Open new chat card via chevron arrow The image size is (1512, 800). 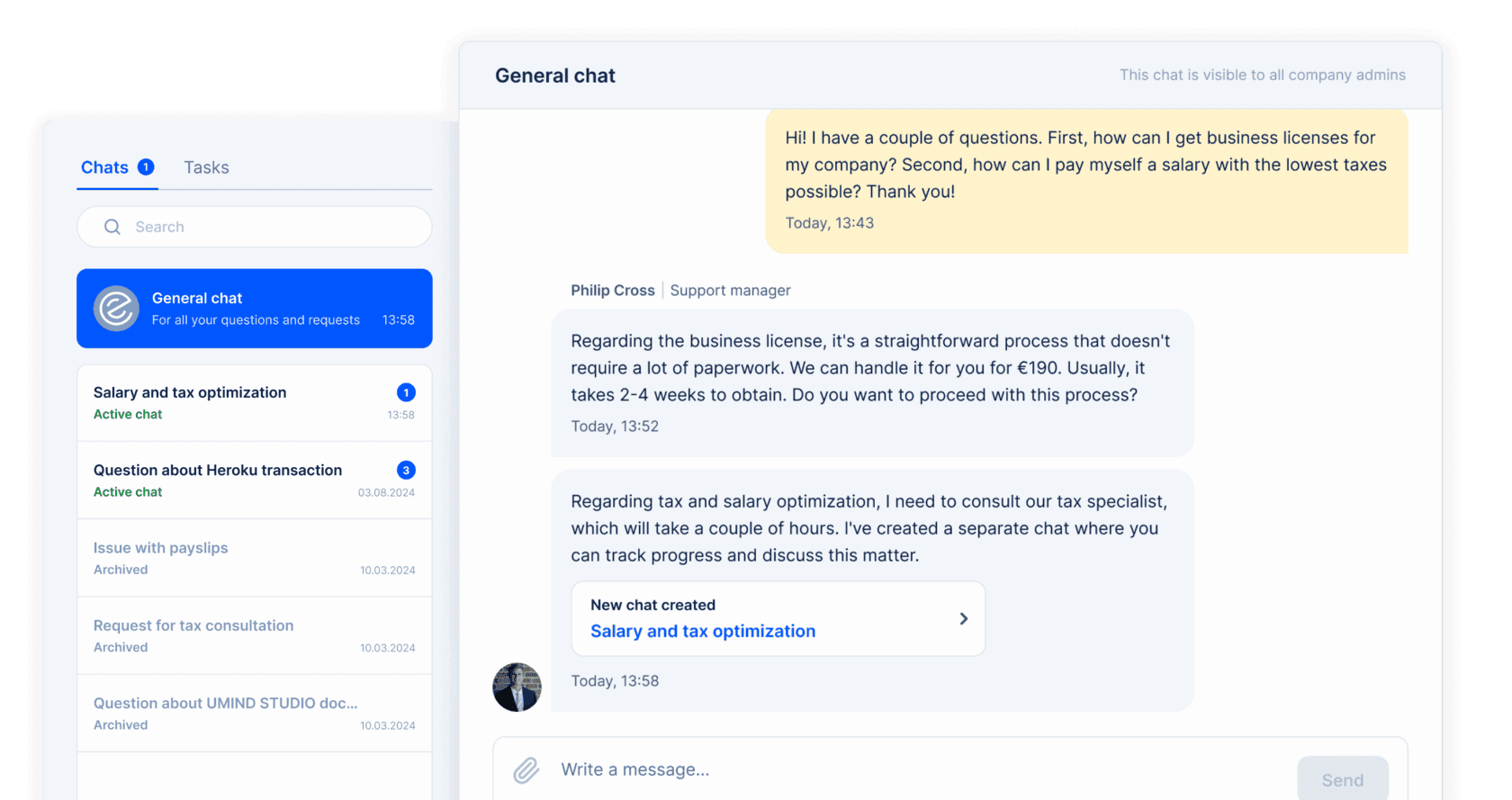[x=963, y=618]
